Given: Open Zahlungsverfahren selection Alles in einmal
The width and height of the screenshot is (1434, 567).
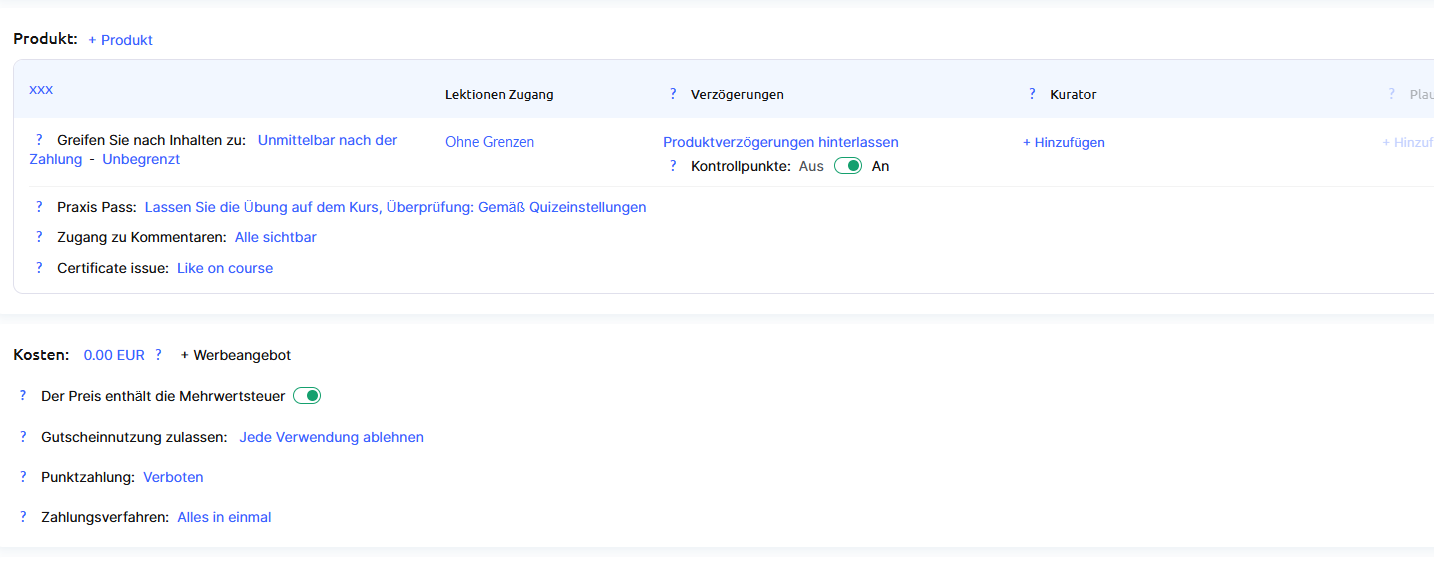Looking at the screenshot, I should [x=224, y=517].
